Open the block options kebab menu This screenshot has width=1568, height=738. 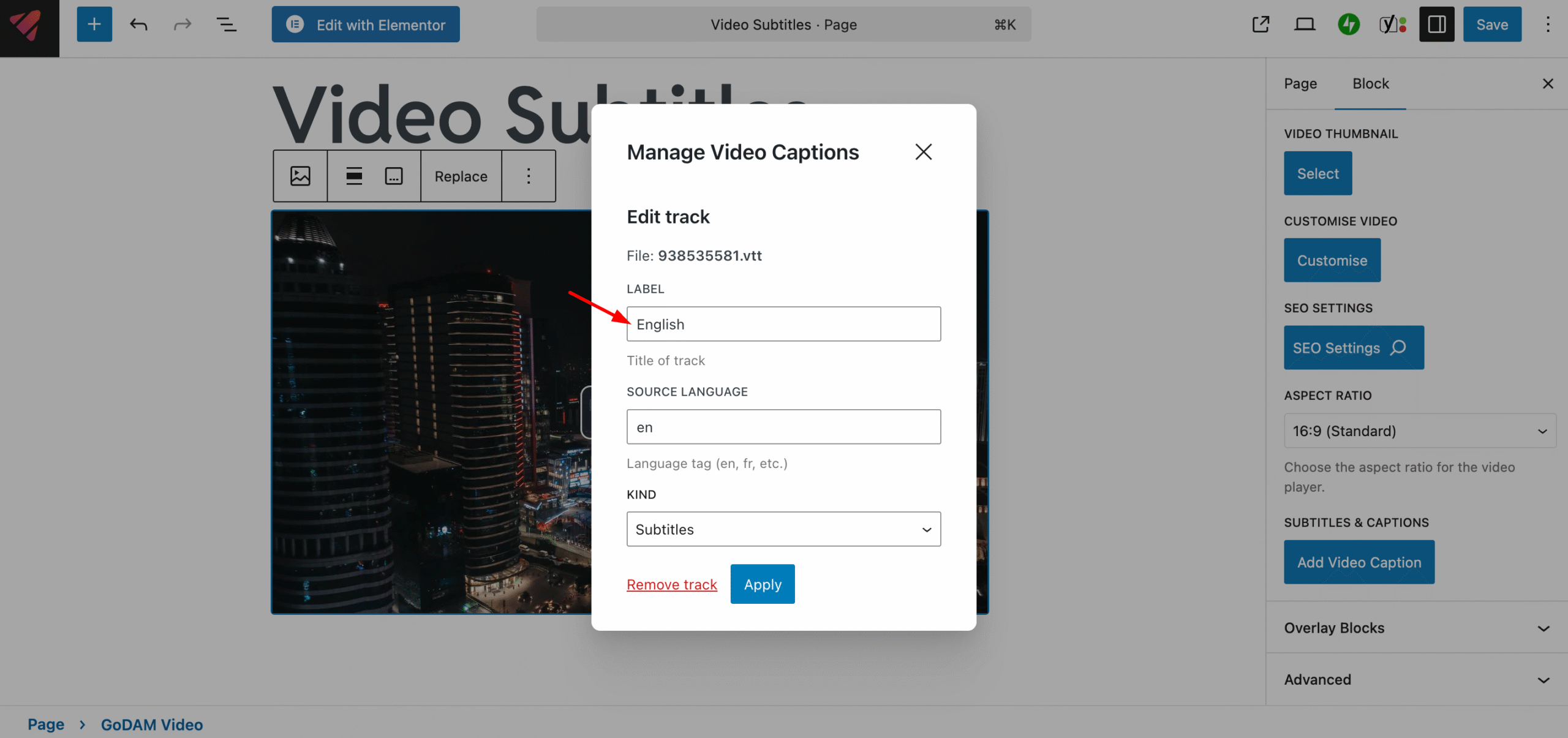click(x=529, y=176)
